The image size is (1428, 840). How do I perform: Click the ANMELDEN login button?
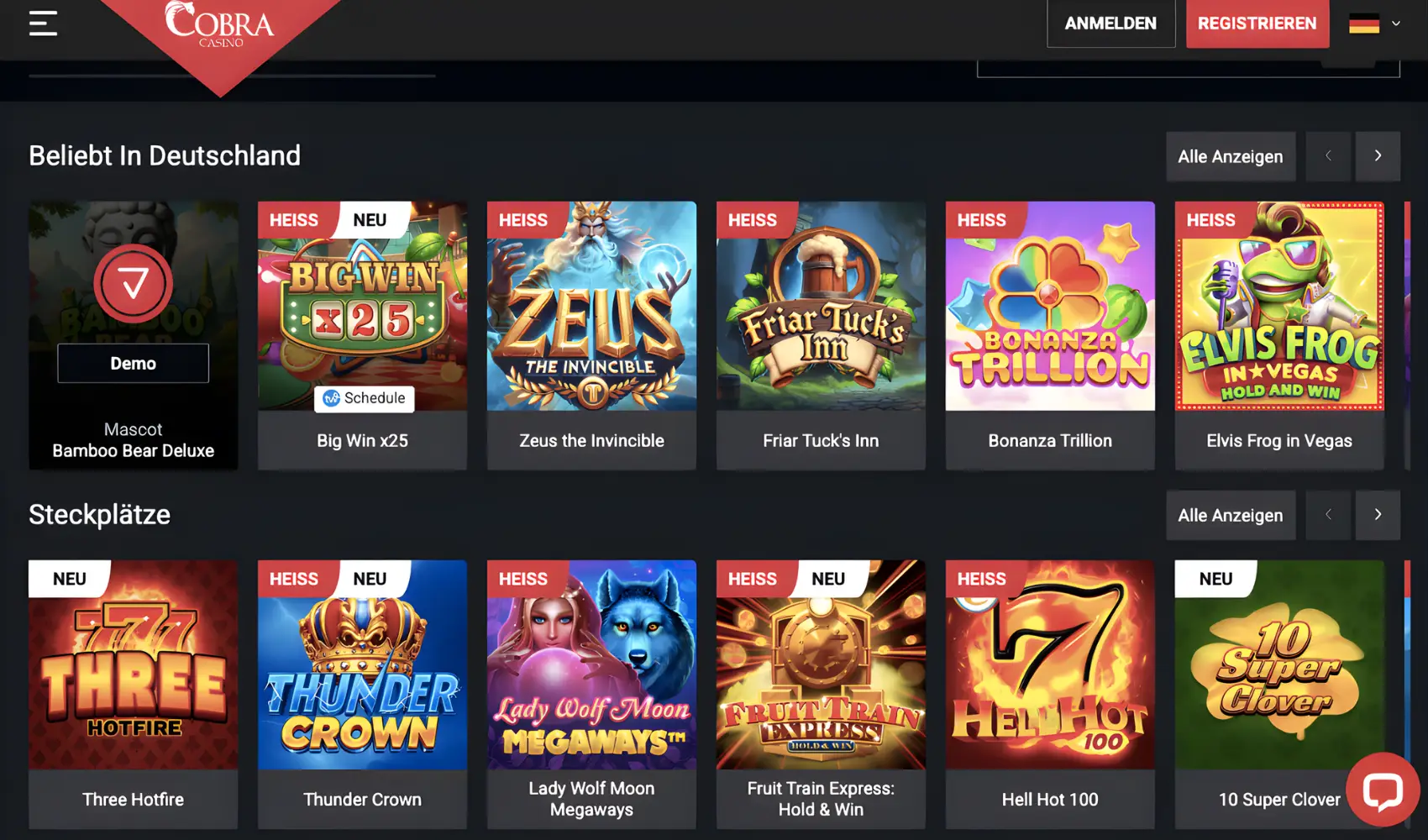click(x=1110, y=24)
